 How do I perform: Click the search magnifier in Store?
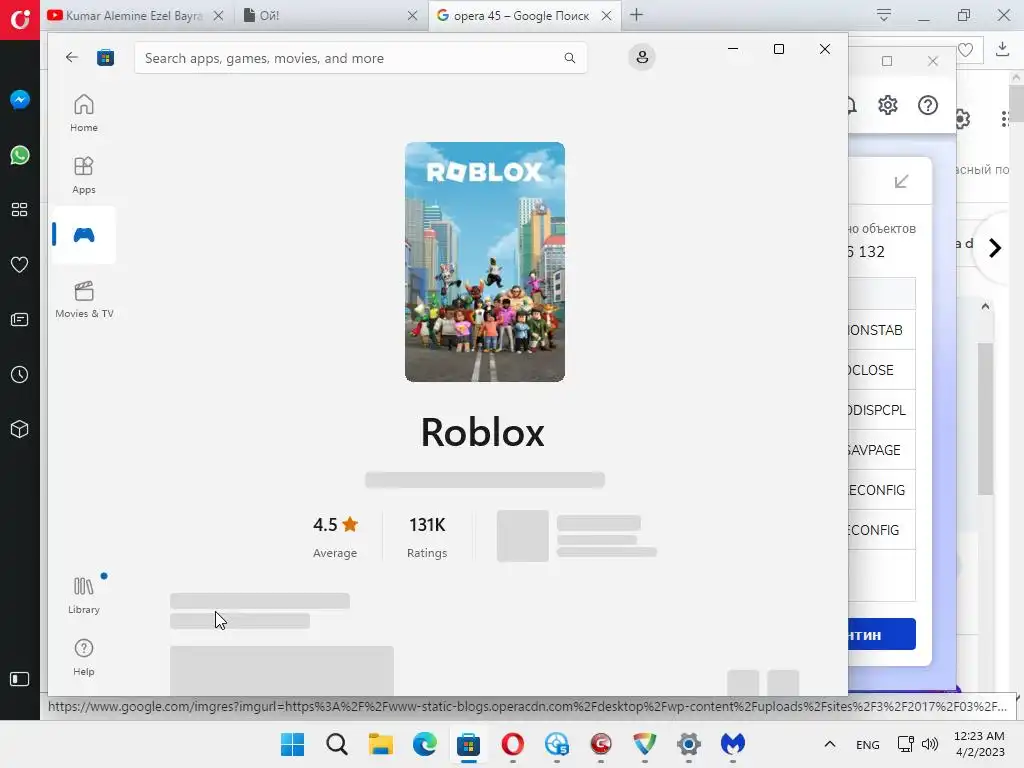(569, 58)
